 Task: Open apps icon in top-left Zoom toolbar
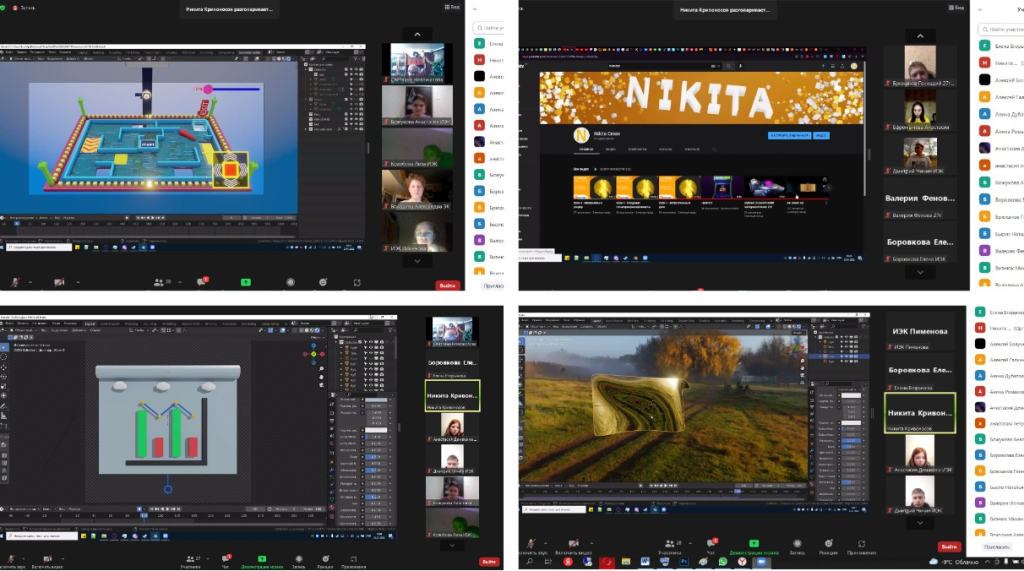pos(357,282)
